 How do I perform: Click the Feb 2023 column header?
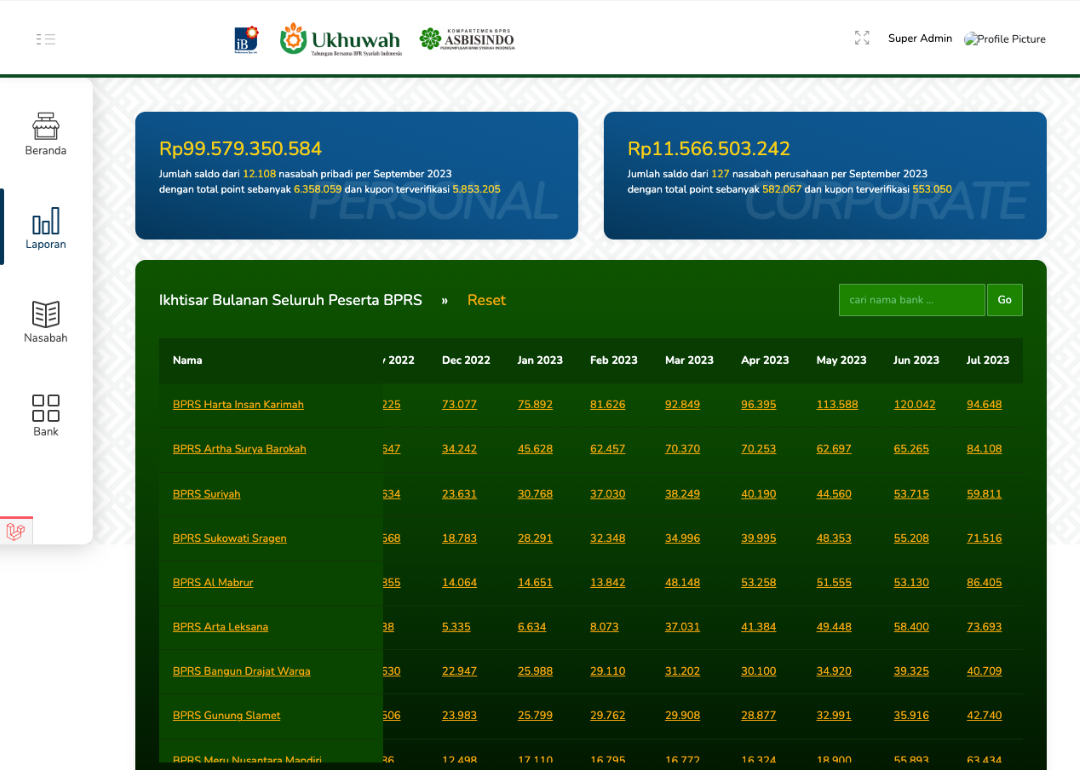613,360
